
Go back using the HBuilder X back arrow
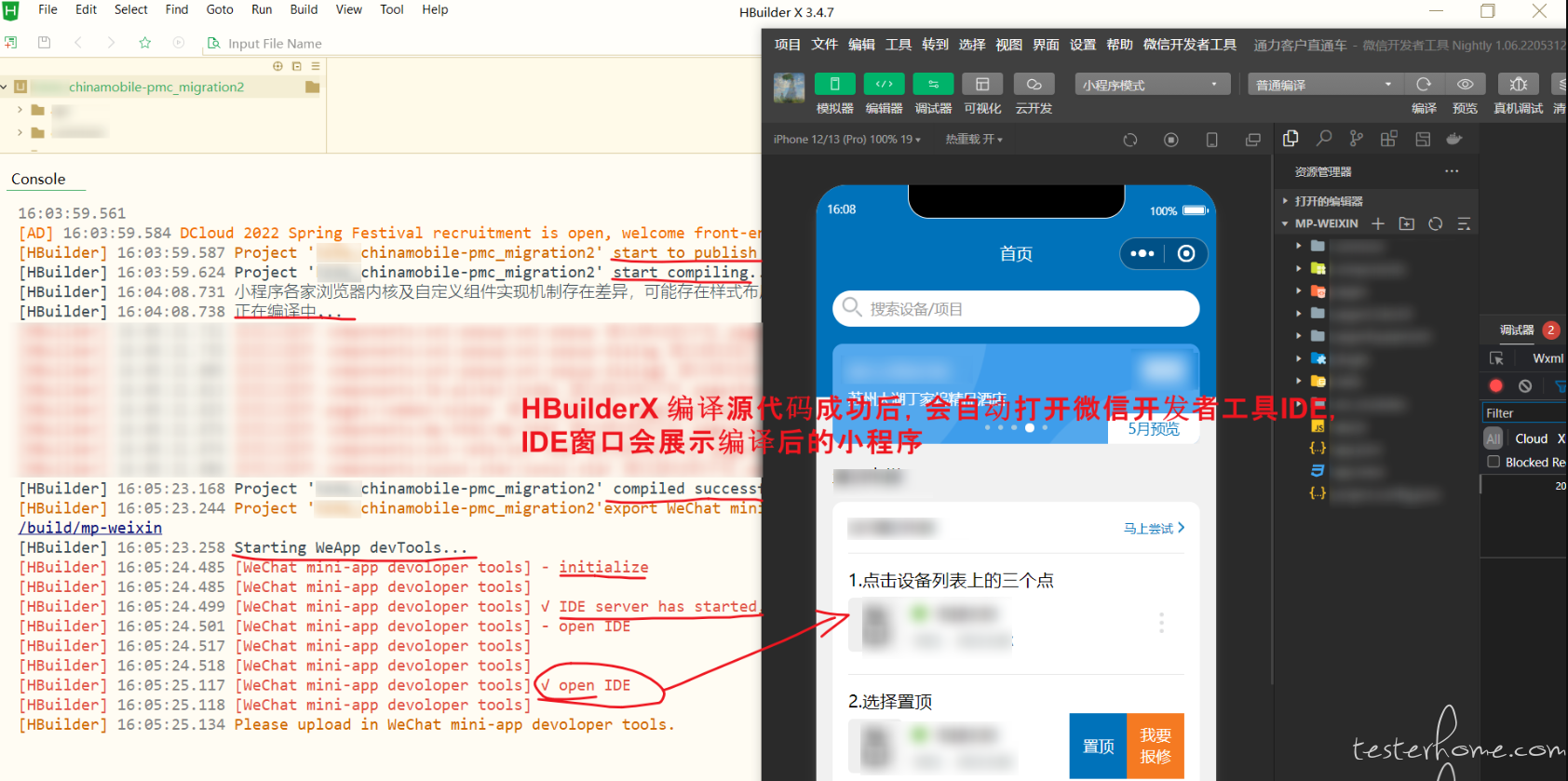coord(78,43)
